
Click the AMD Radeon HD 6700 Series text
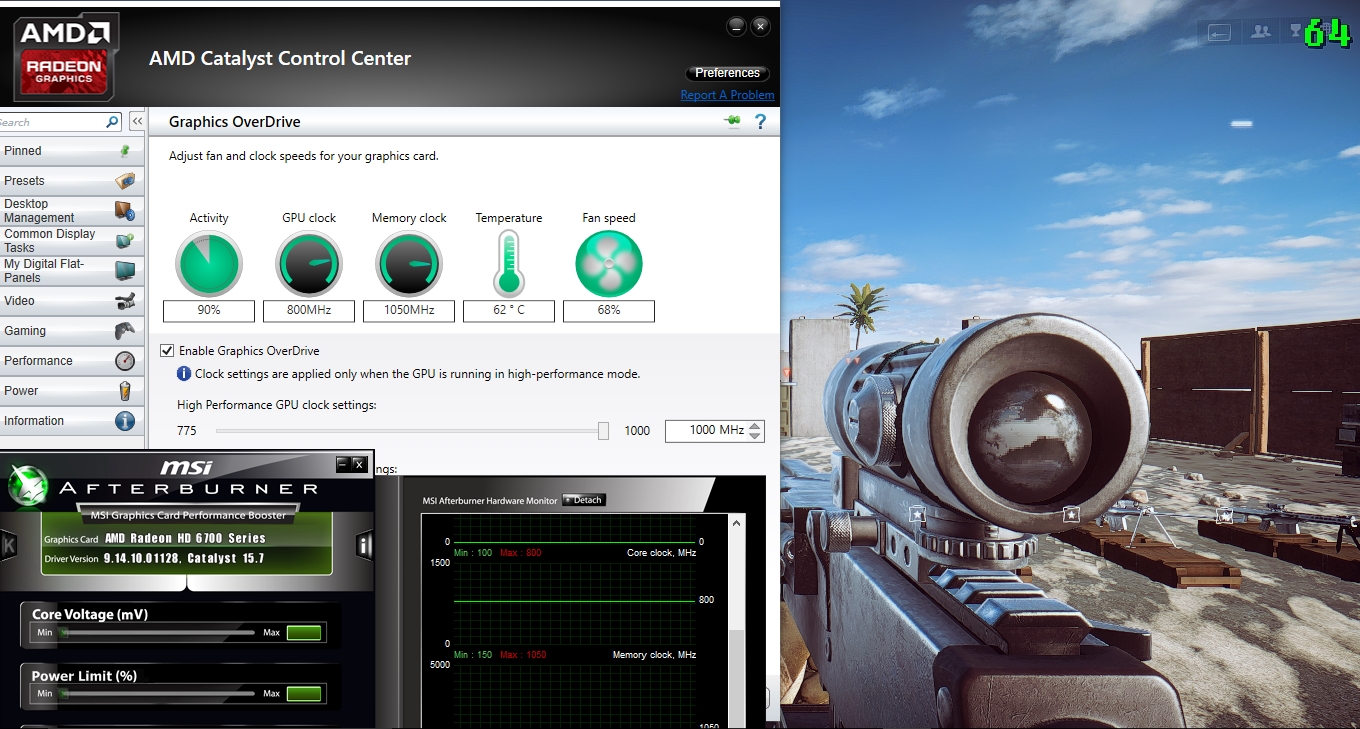[x=186, y=538]
